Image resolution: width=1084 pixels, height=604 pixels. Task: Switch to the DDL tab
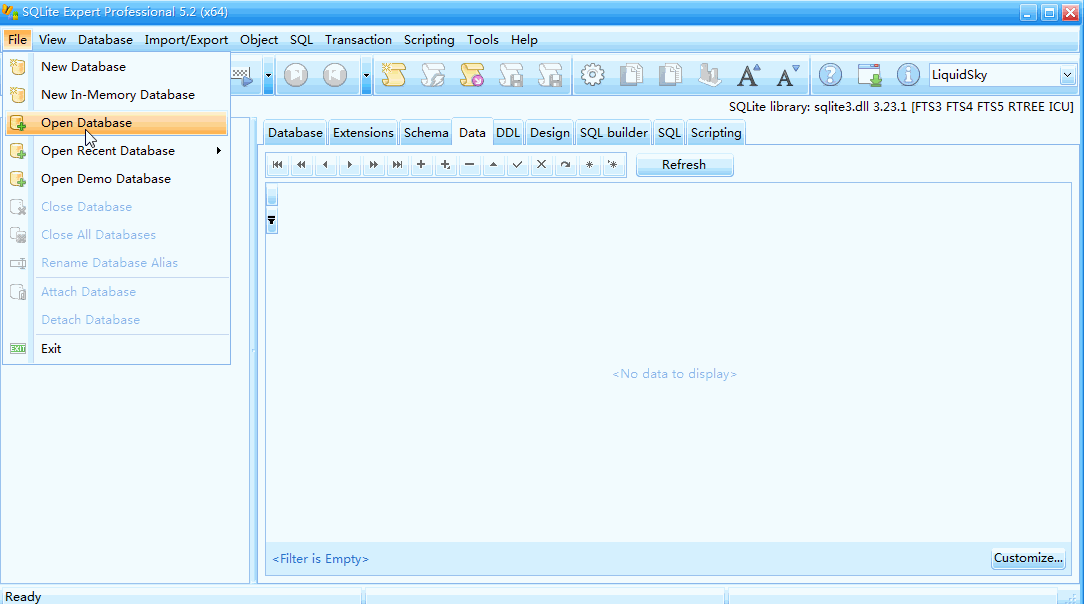coord(507,133)
